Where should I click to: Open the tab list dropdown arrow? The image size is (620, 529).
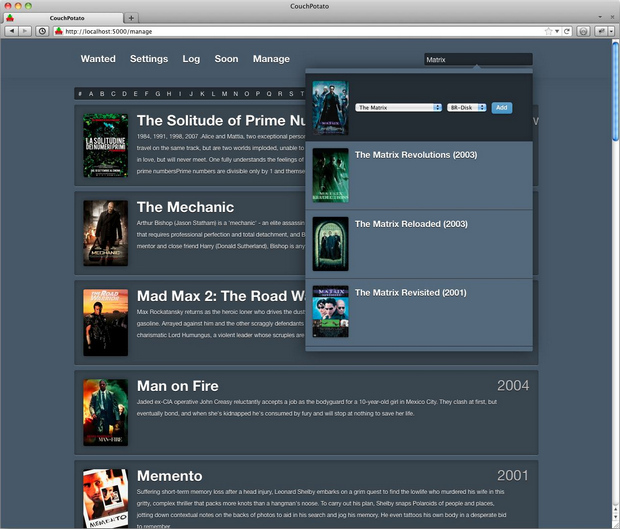(x=600, y=17)
